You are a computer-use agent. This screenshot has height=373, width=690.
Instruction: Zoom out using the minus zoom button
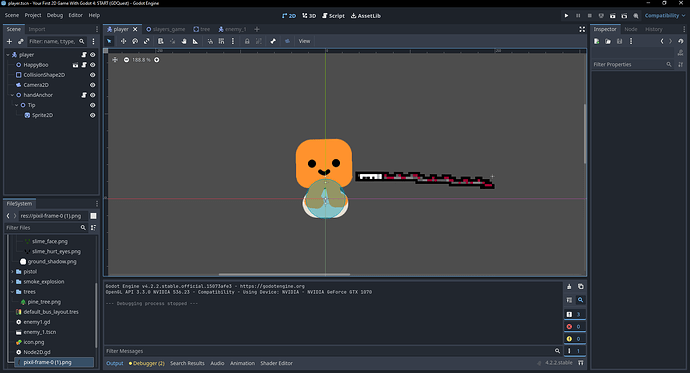coord(126,60)
